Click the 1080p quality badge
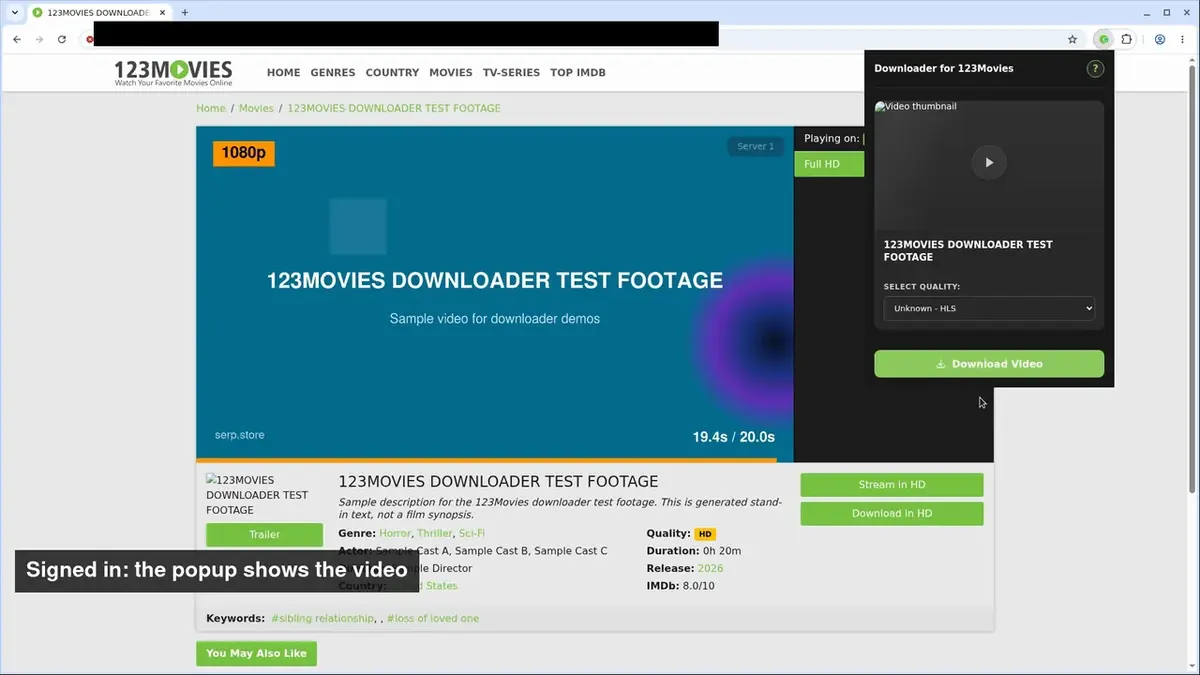 244,153
